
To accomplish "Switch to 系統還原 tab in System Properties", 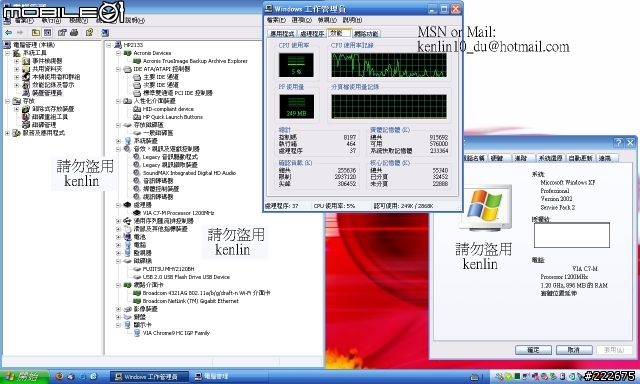I will 551,158.
